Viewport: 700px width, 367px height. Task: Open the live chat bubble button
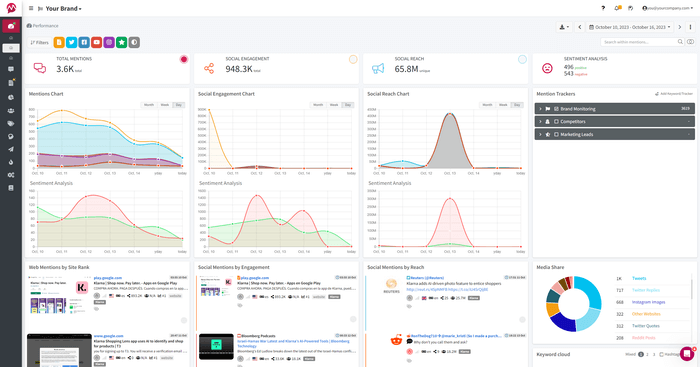(x=687, y=354)
